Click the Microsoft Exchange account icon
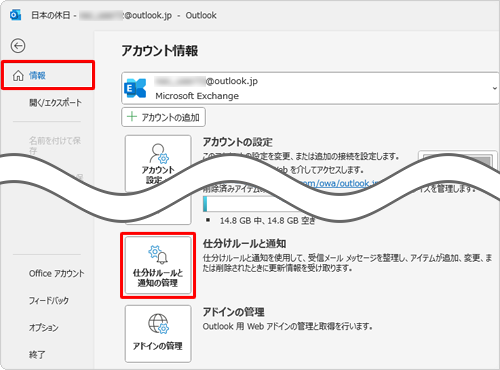This screenshot has width=500, height=370. pyautogui.click(x=135, y=88)
